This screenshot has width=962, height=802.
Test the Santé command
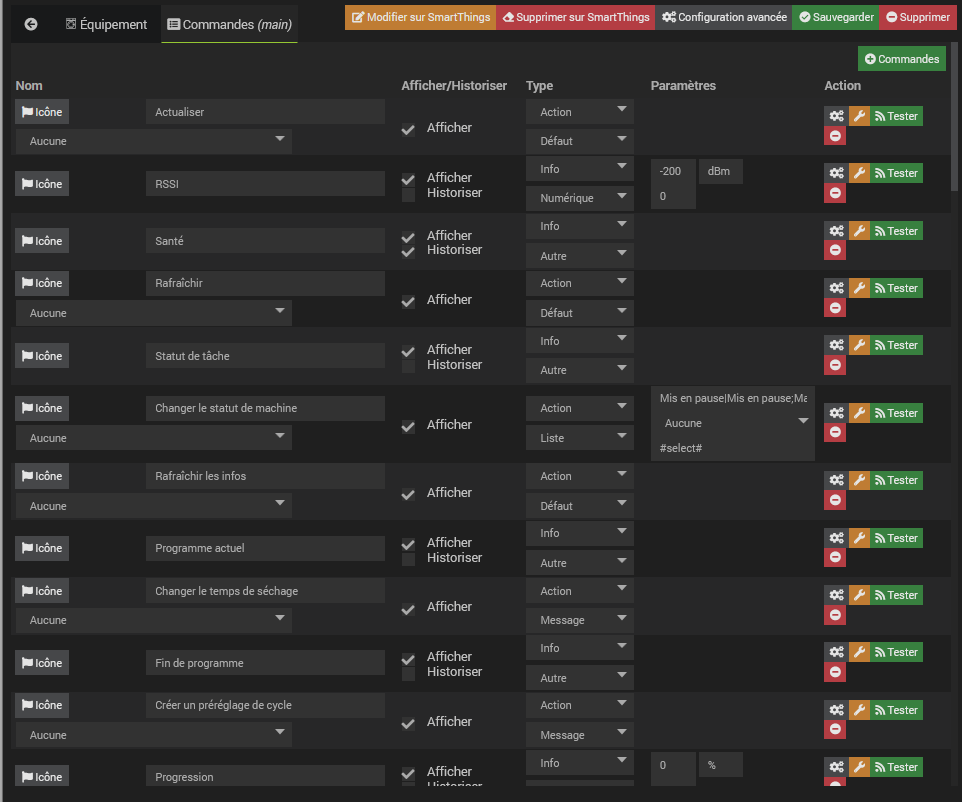point(896,231)
